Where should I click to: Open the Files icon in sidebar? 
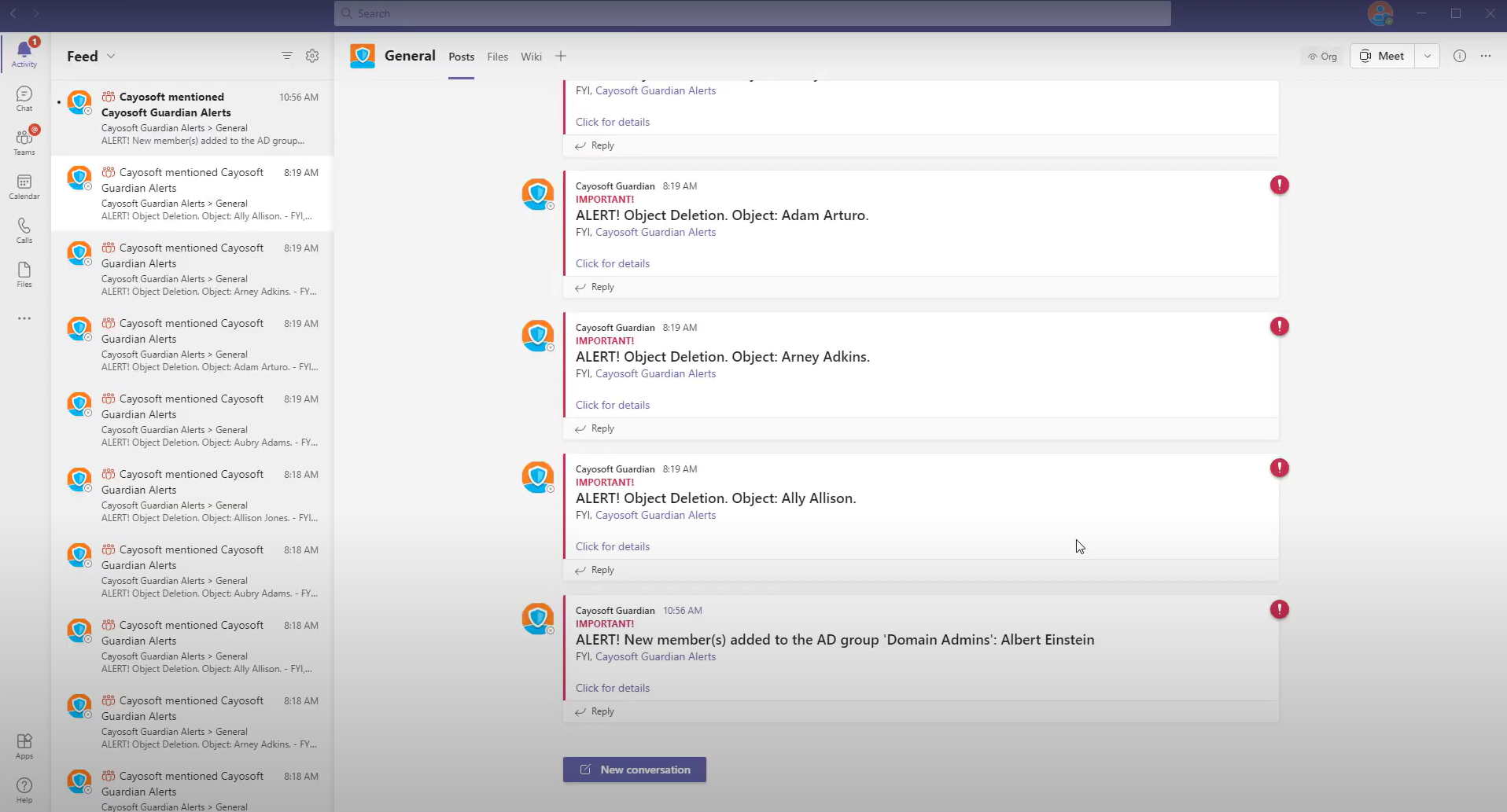tap(24, 274)
